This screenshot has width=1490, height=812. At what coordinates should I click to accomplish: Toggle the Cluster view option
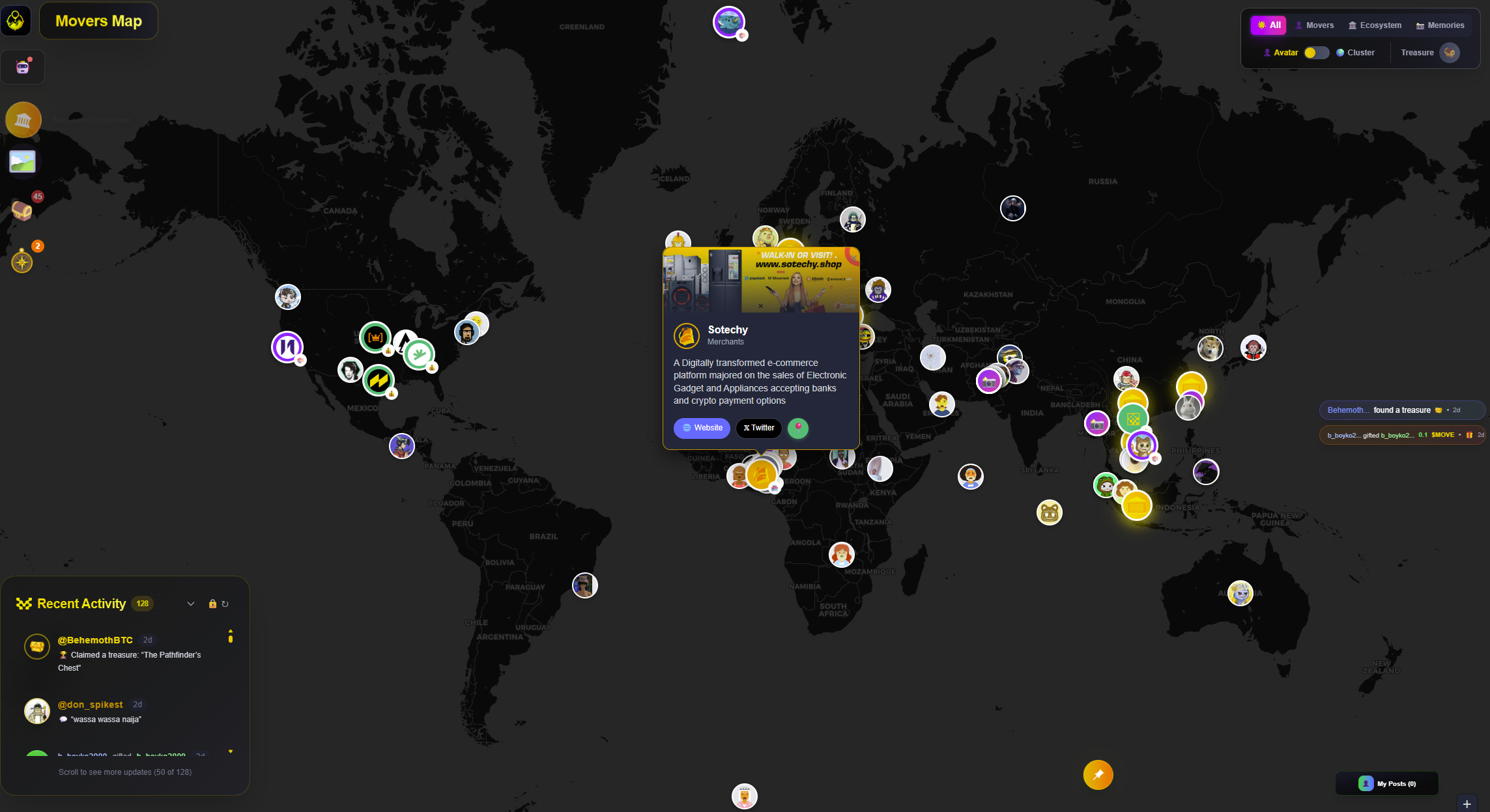pos(1356,53)
